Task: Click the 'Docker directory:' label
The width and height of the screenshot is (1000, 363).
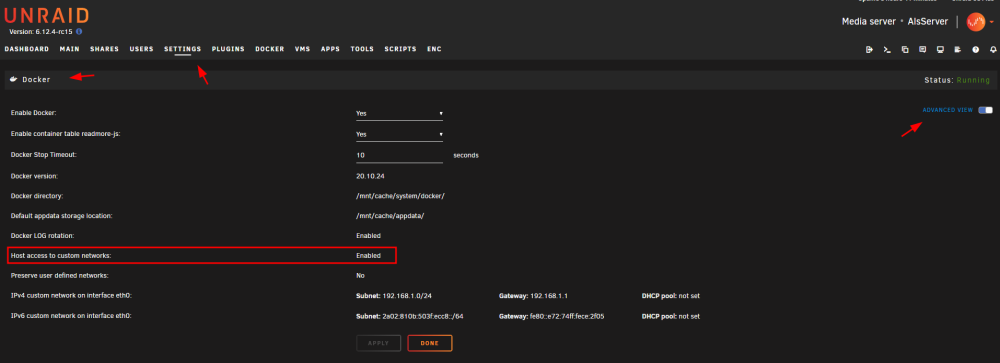Action: 37,196
